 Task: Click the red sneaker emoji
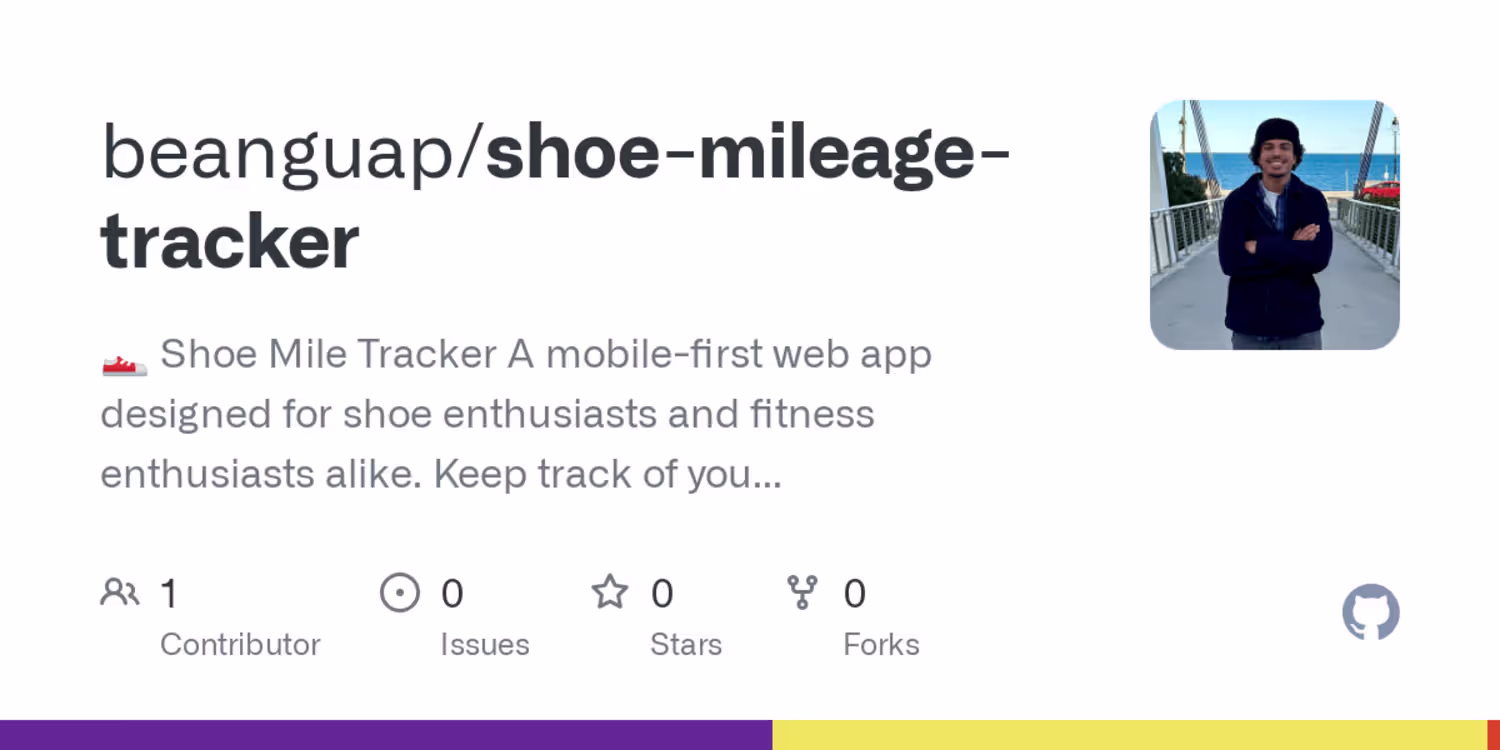125,356
